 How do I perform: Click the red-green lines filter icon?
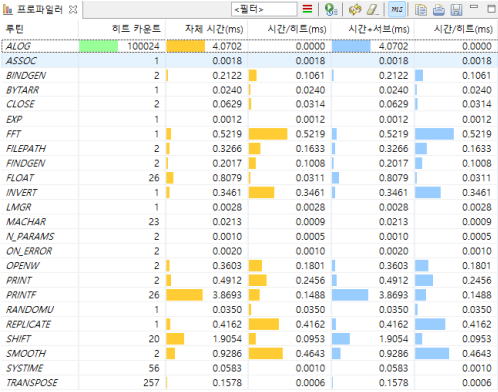308,9
